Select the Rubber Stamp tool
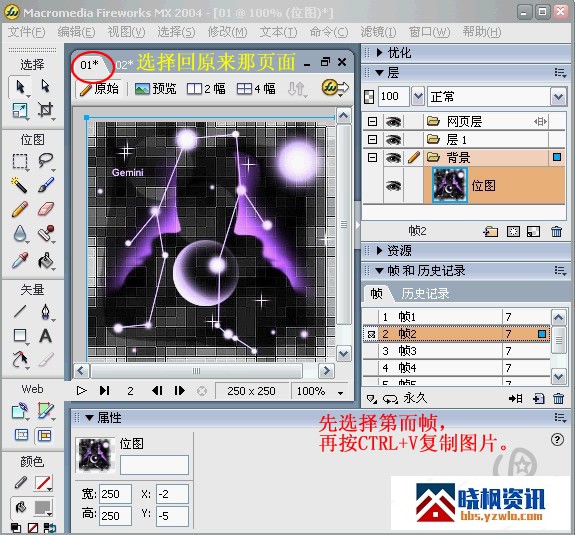 (x=45, y=234)
